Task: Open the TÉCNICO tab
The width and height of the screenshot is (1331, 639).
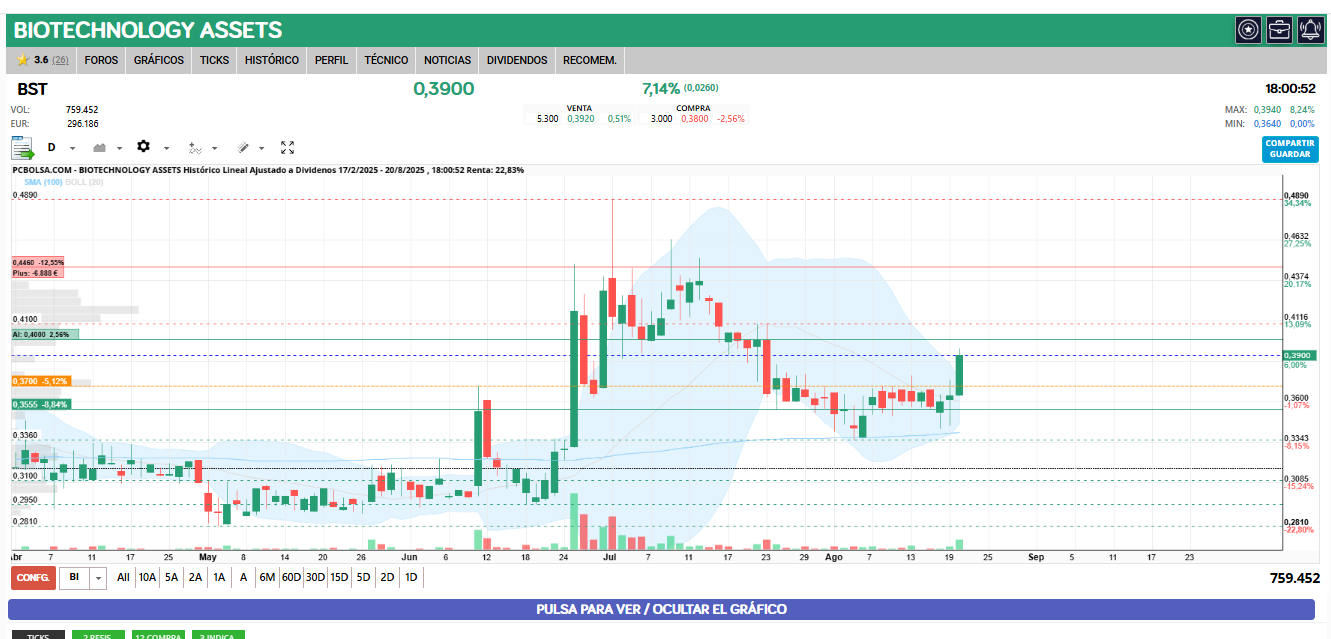Action: click(386, 60)
